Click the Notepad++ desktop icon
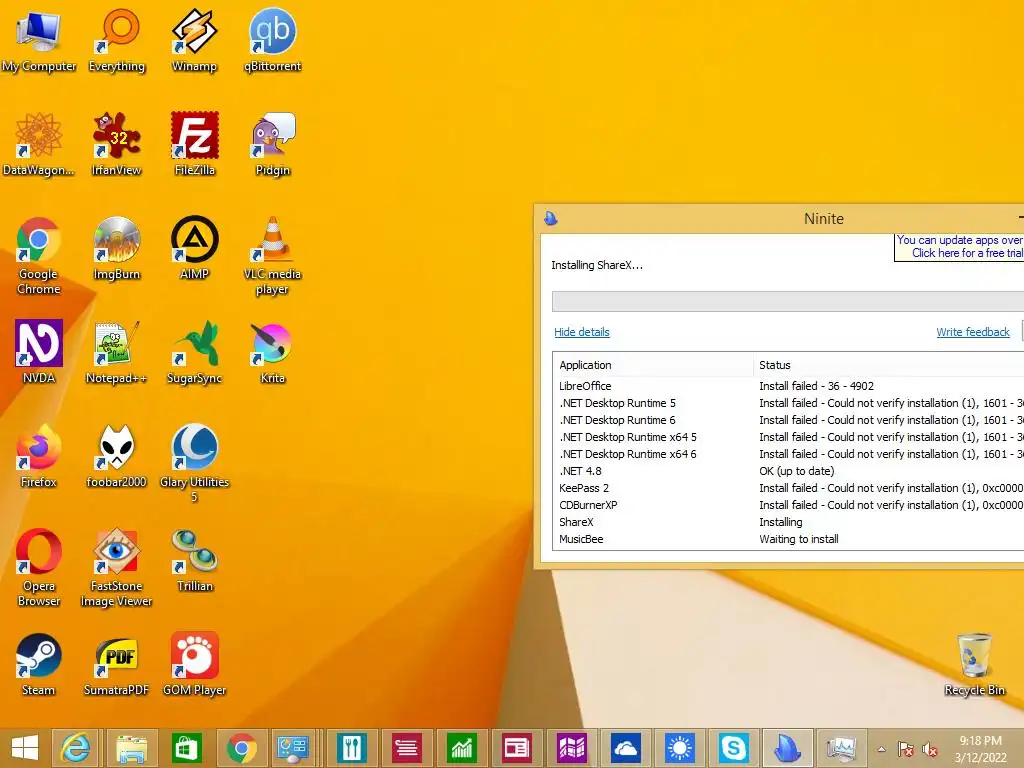The height and width of the screenshot is (768, 1024). pyautogui.click(x=117, y=352)
